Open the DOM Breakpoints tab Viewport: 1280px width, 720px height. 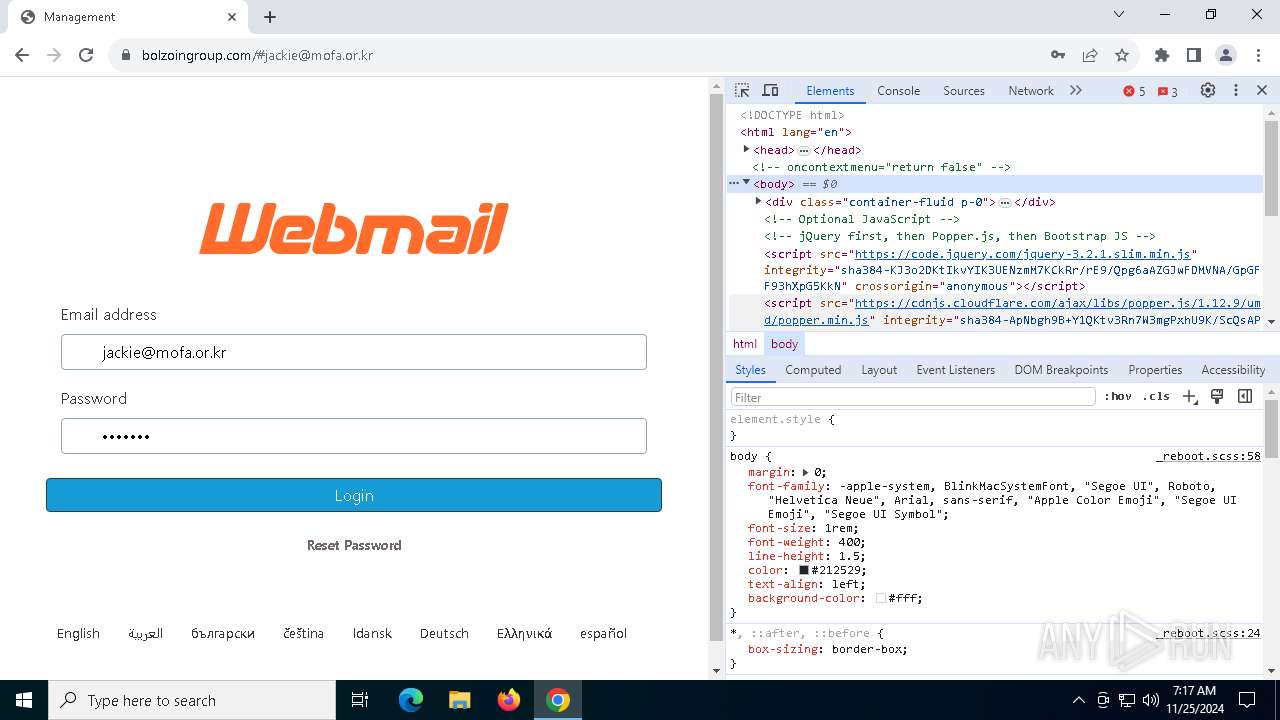click(x=1061, y=369)
